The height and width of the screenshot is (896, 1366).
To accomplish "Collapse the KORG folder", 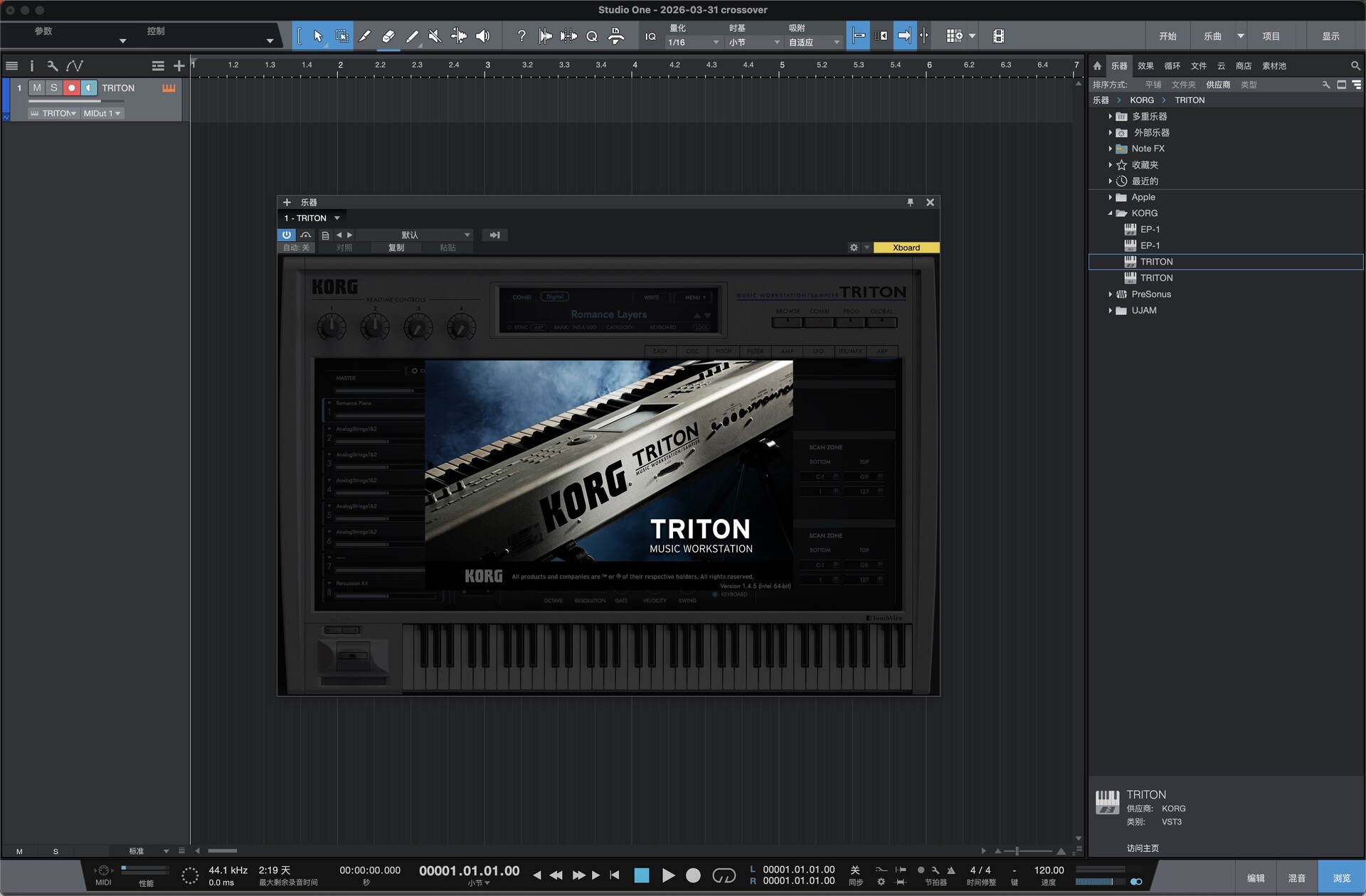I will [x=1110, y=213].
